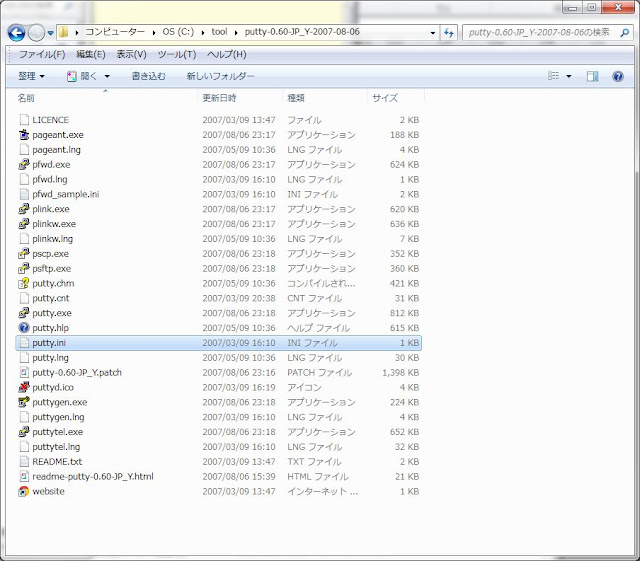Sort by 名前 column header
The height and width of the screenshot is (561, 640).
coord(26,98)
